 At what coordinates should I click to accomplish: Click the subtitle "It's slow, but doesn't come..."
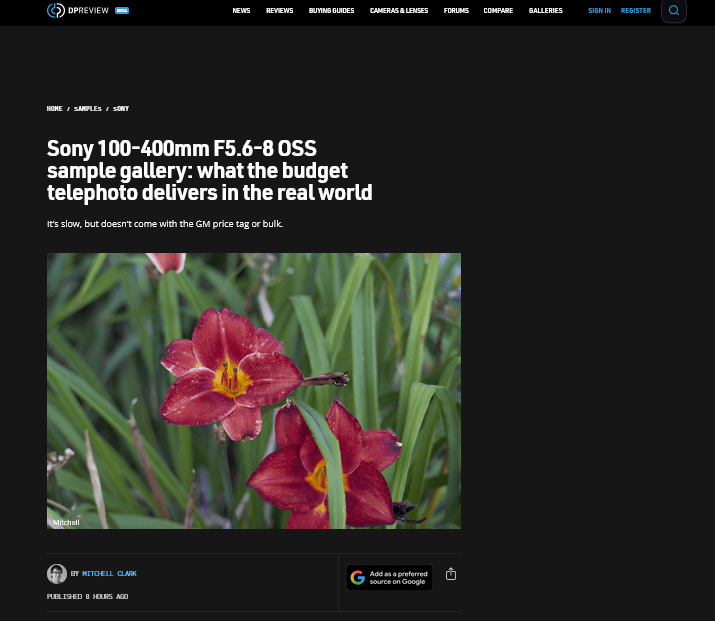tap(165, 224)
